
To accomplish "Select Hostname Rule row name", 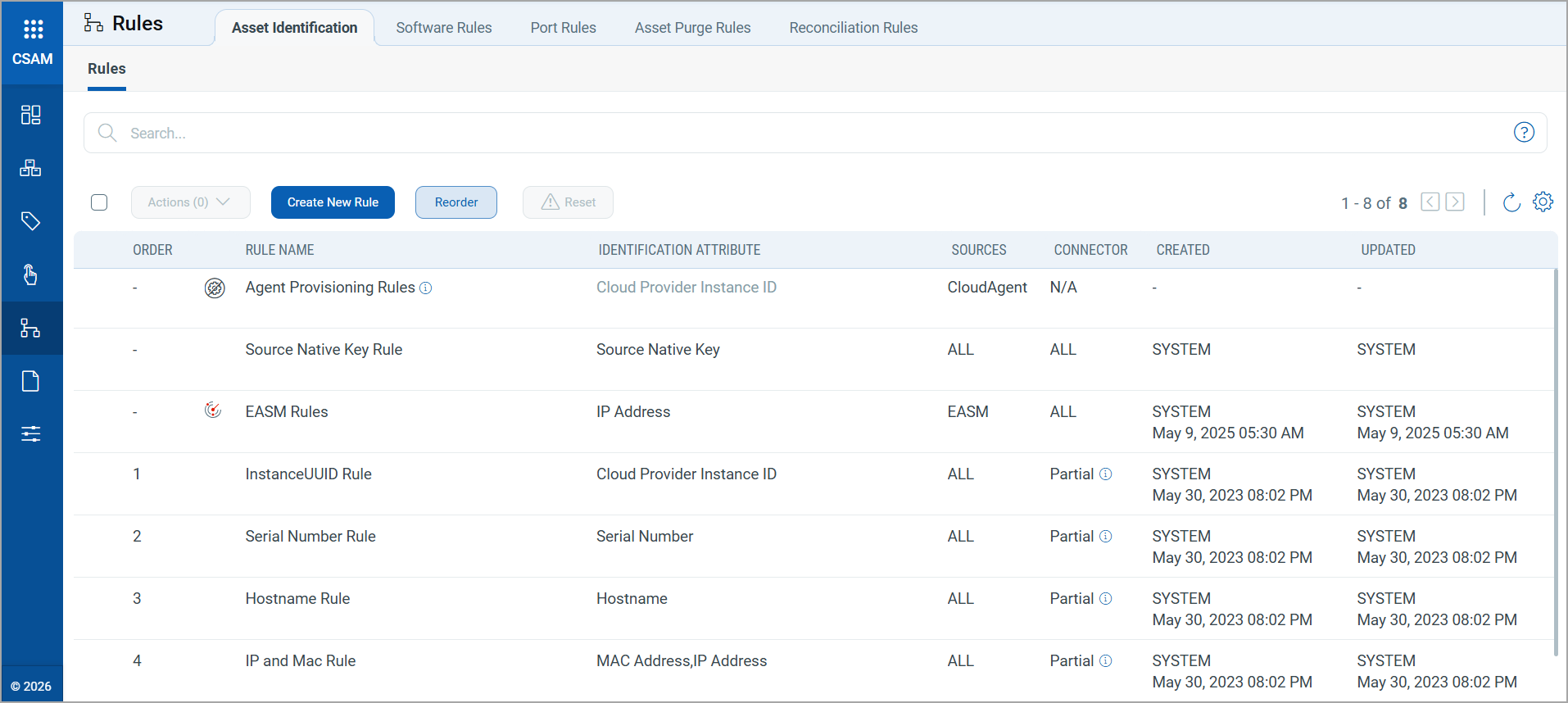I will point(297,599).
